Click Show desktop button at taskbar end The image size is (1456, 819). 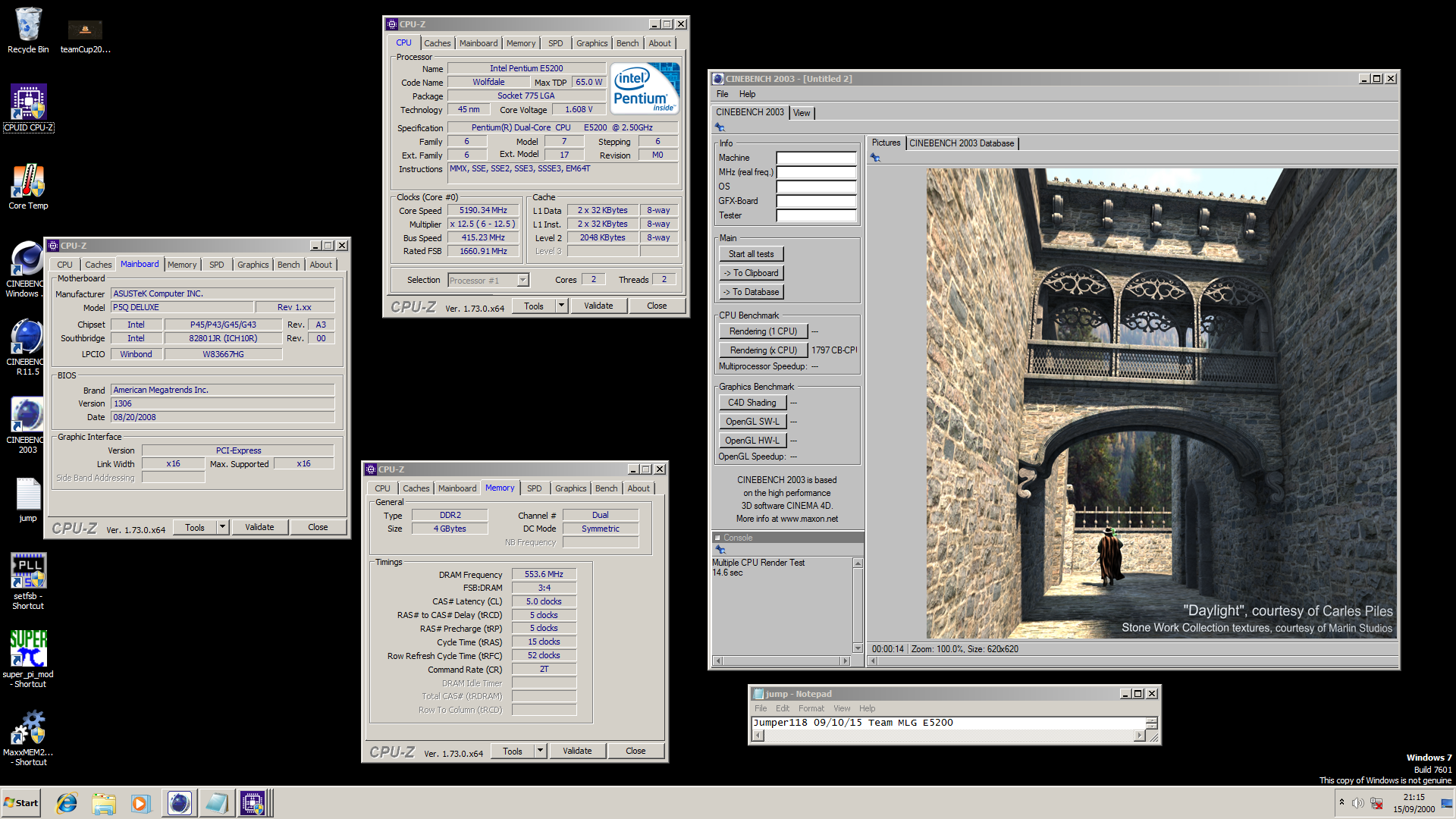1447,803
